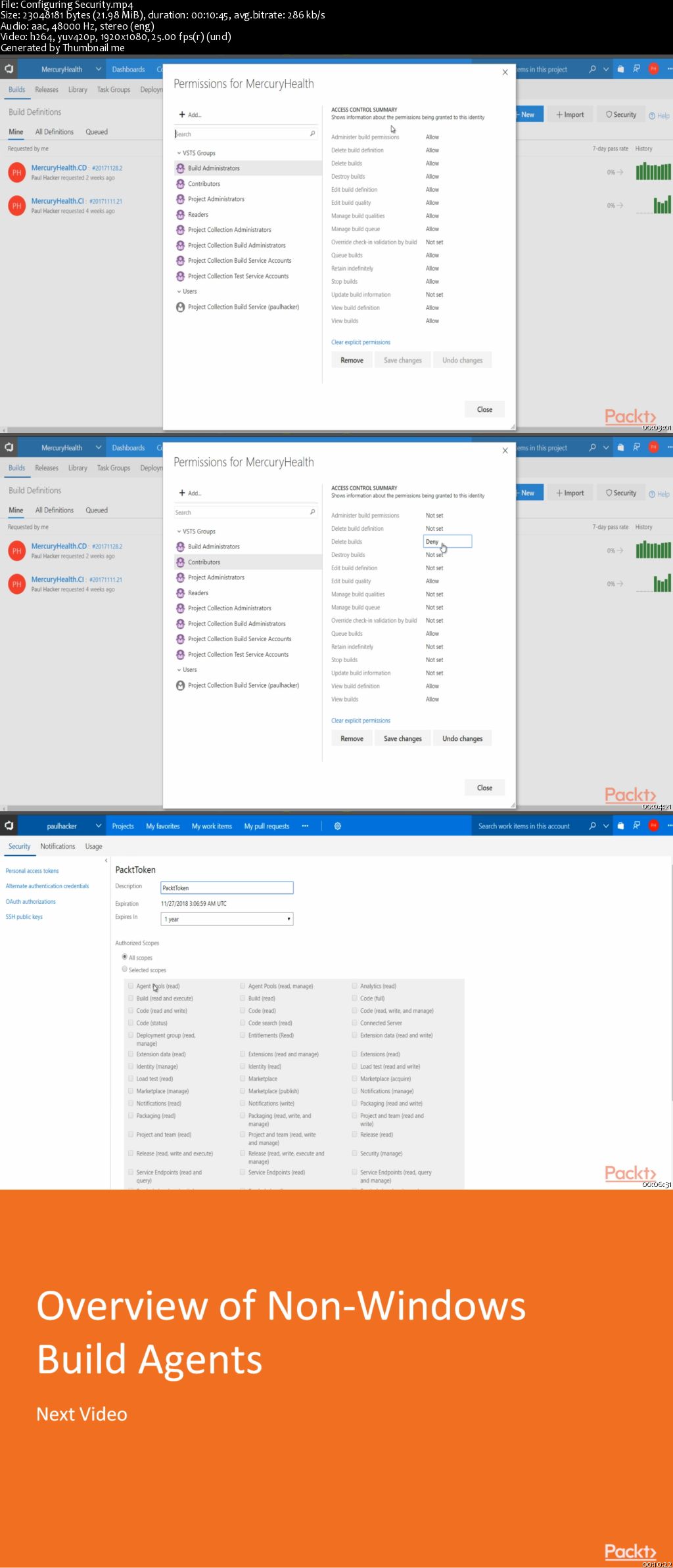Click the search magnifier in the 00:06:31 frame

click(592, 826)
